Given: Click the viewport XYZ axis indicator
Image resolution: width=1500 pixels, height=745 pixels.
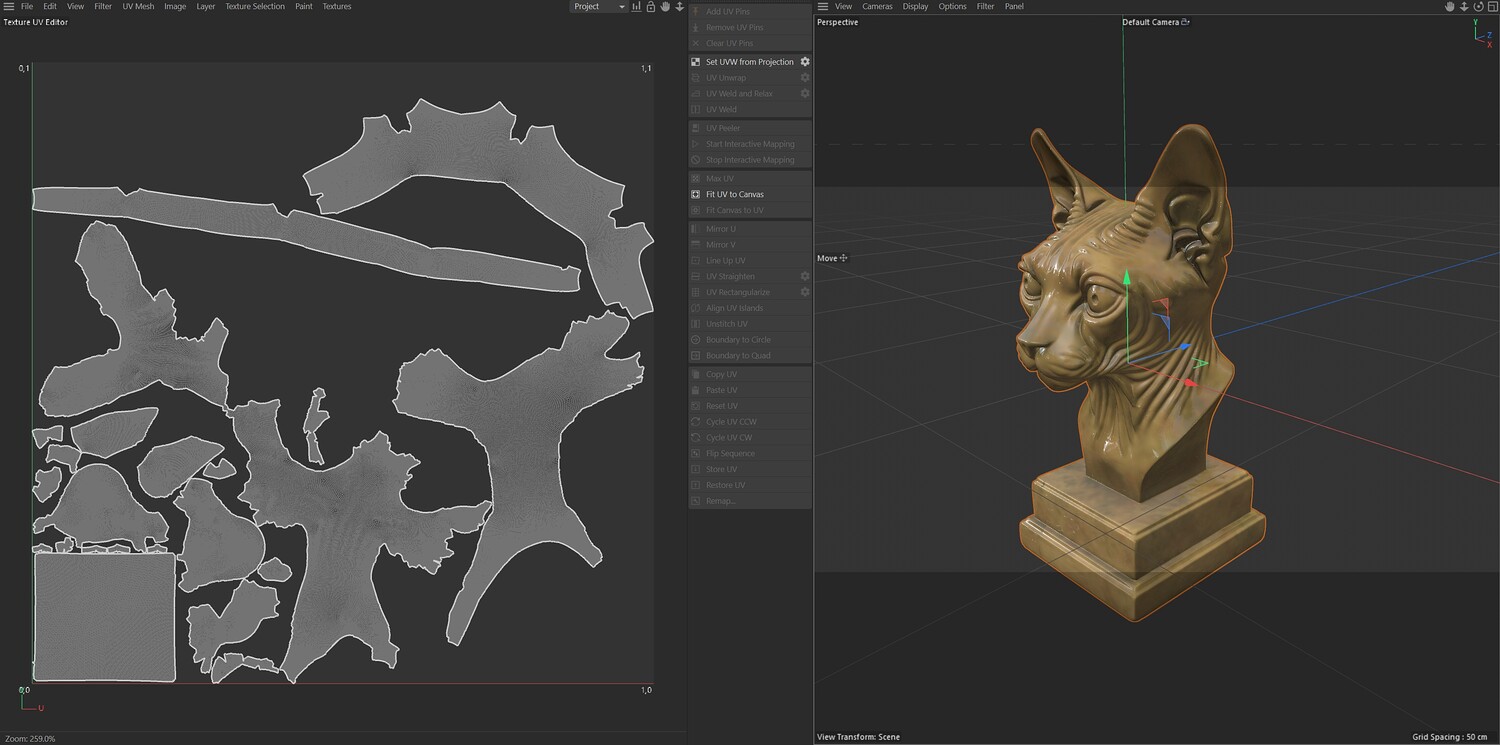Looking at the screenshot, I should click(x=1483, y=33).
